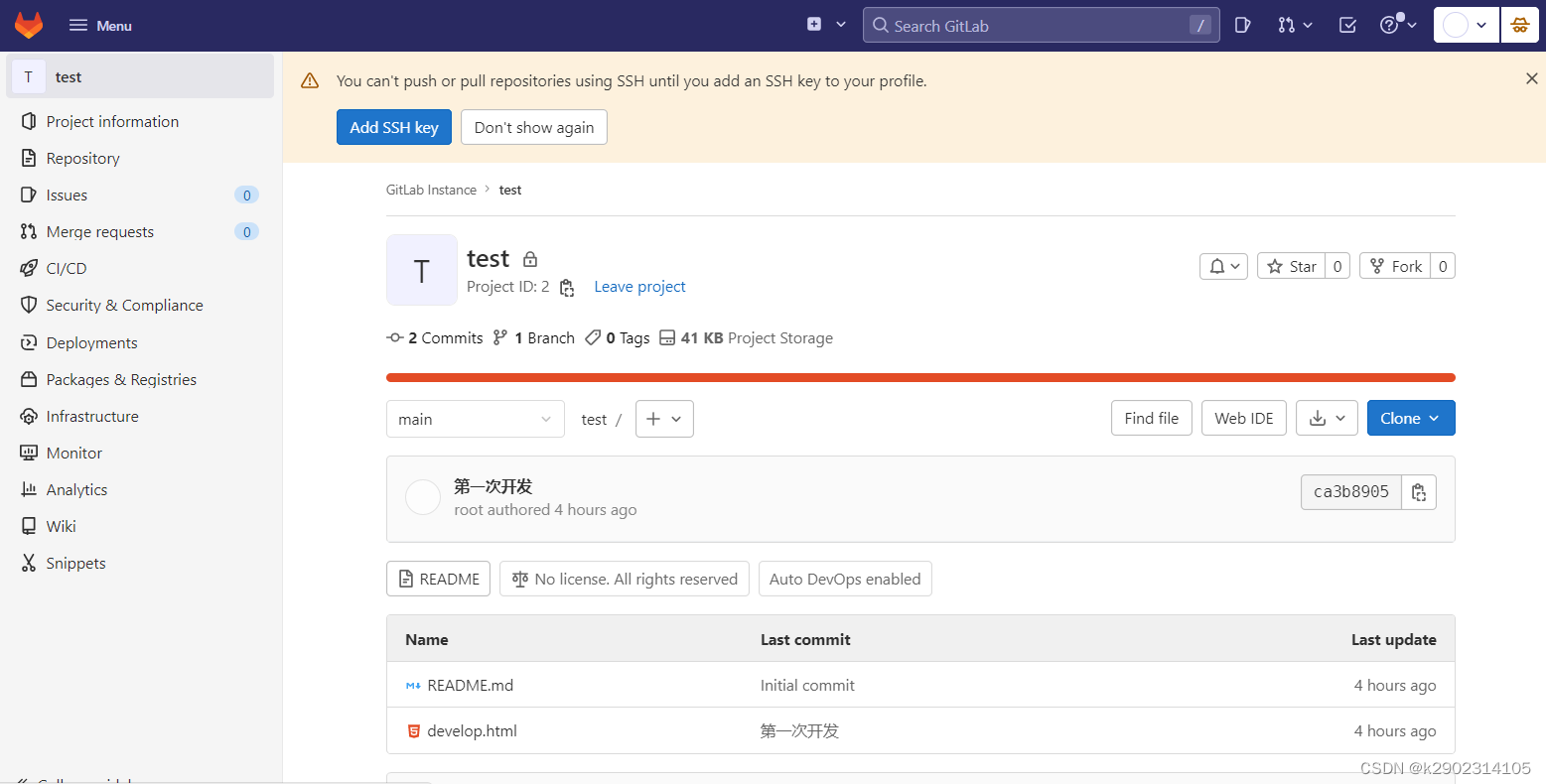Copy project ID clipboard icon

tap(567, 287)
